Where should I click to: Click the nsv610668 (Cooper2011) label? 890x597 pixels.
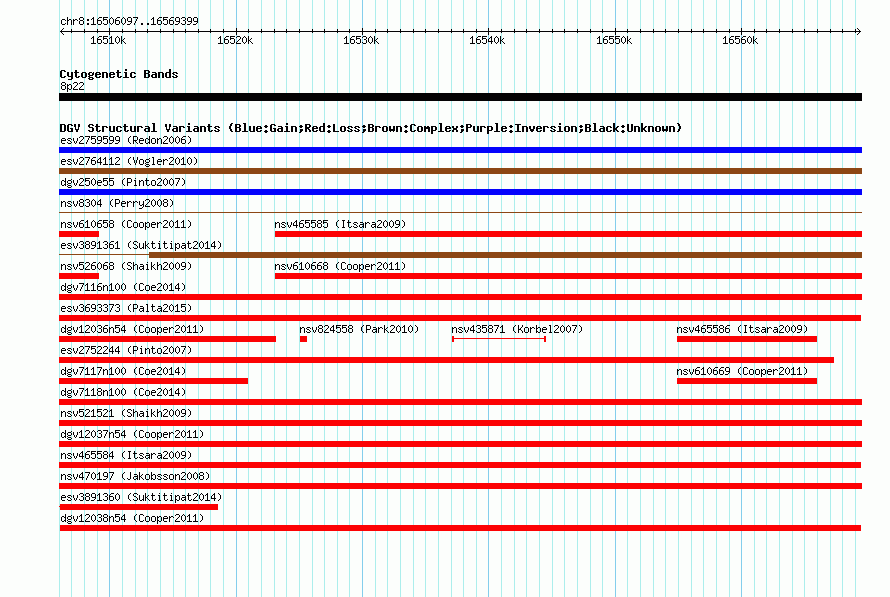340,266
